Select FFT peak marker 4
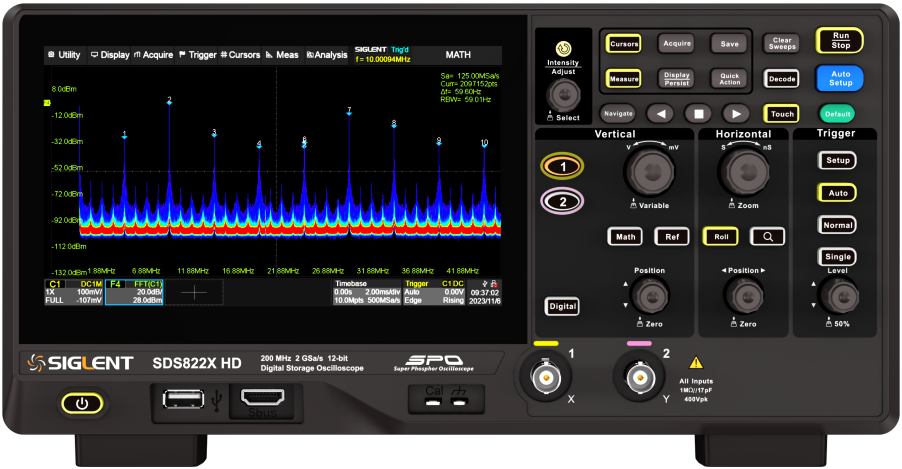 259,144
